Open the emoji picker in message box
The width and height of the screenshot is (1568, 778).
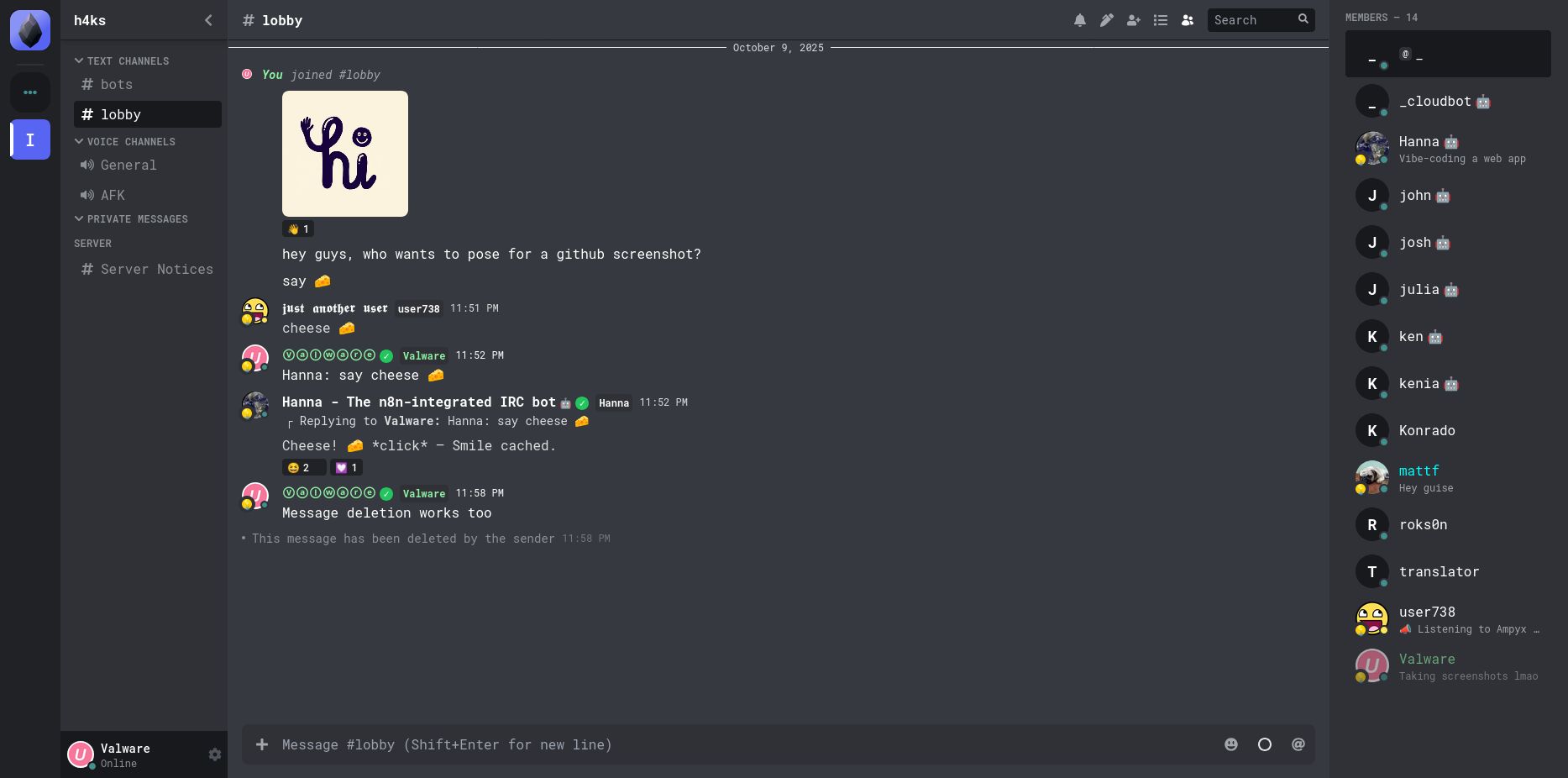1230,744
